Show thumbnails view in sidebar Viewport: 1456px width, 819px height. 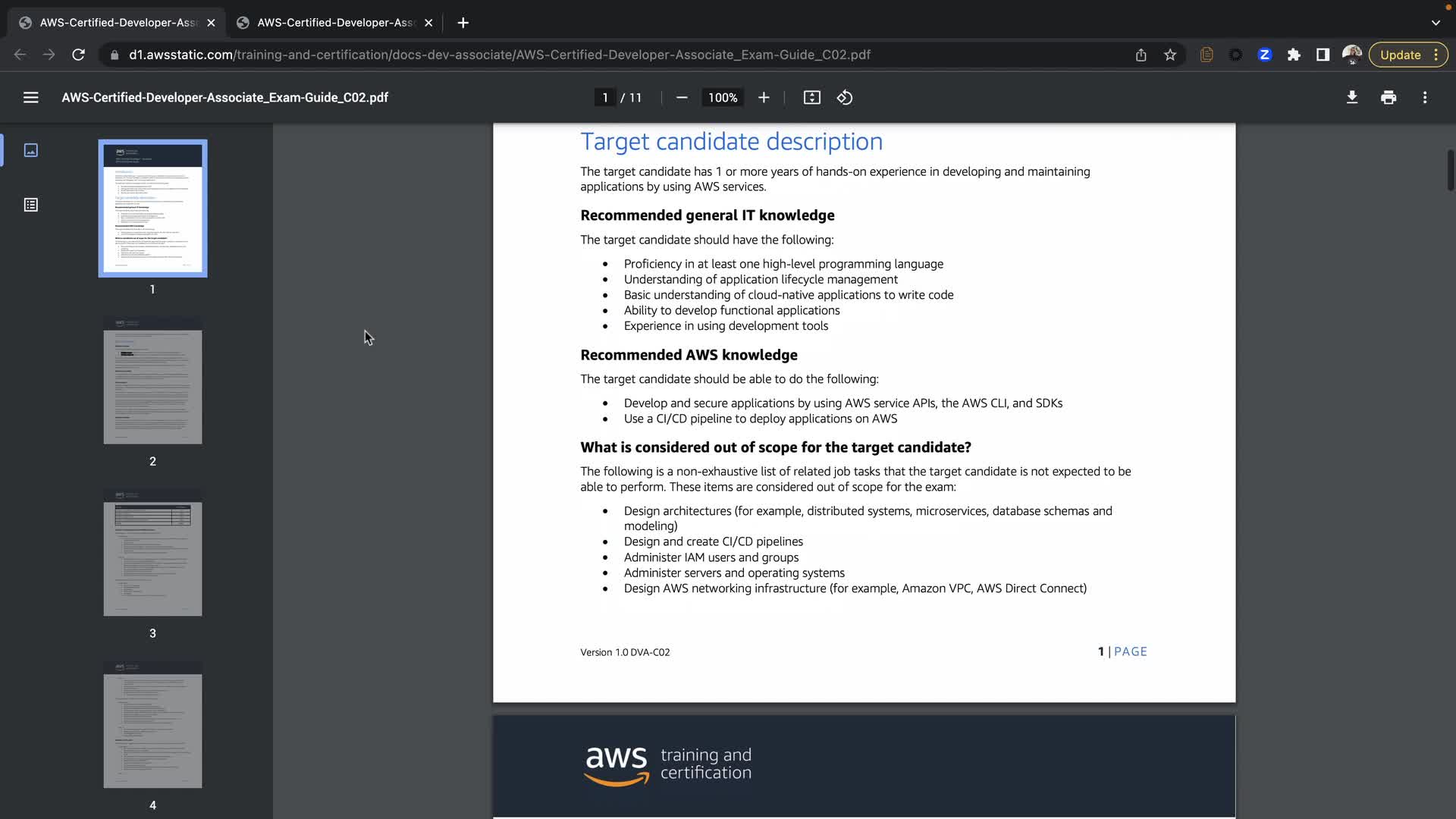[x=30, y=150]
